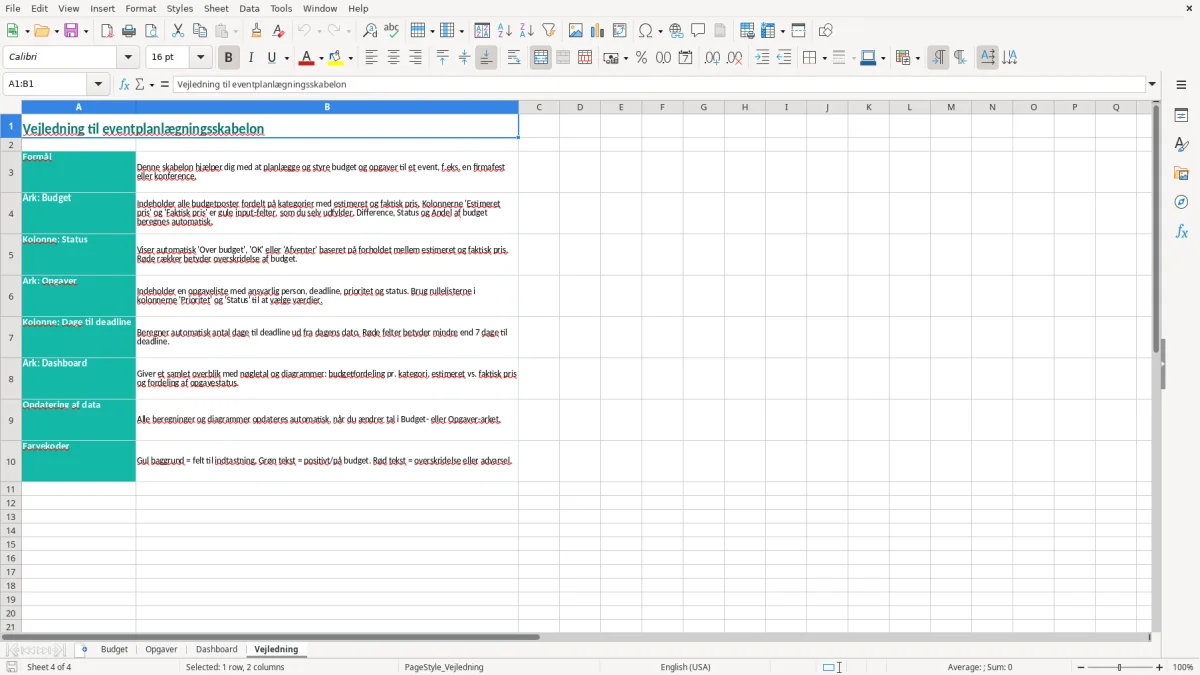Click the Define Print Area icon
Viewport: 1200px width, 675px height.
747,31
